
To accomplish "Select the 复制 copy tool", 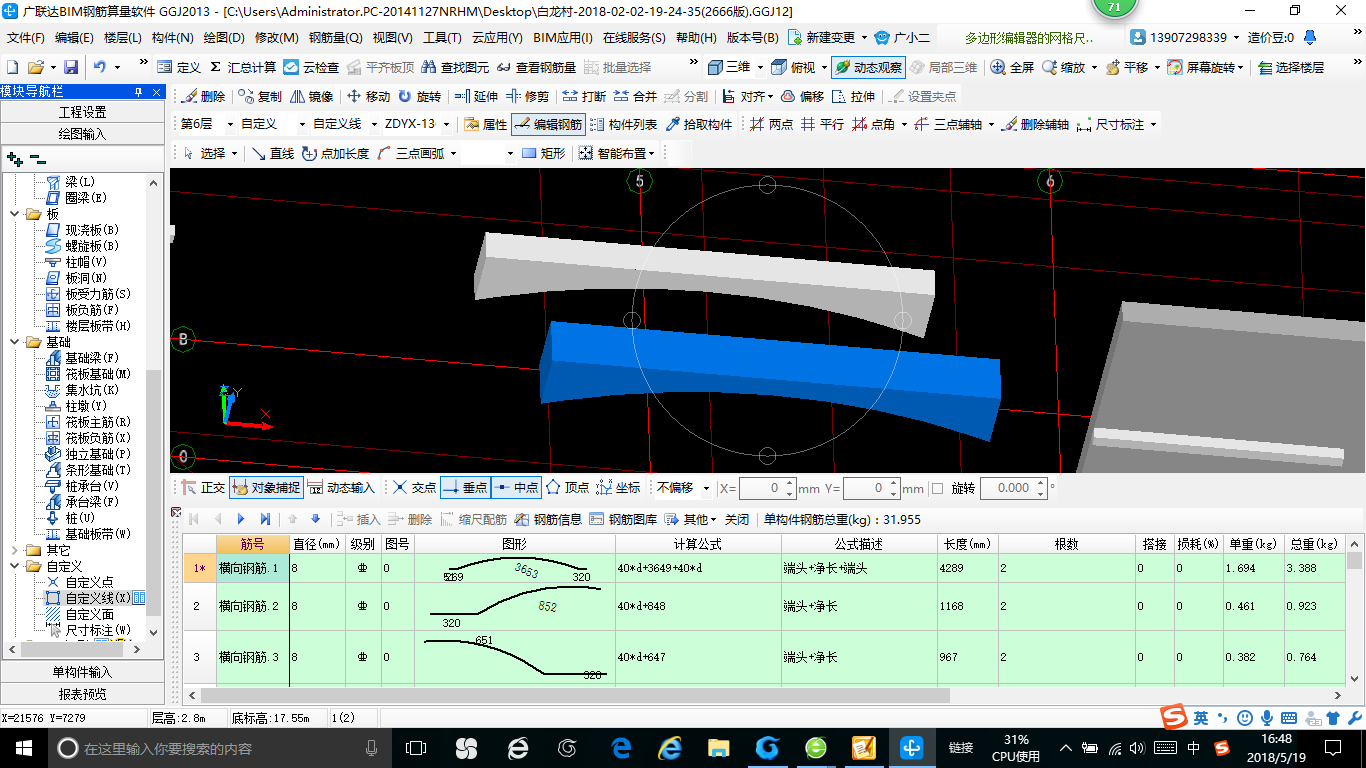I will coord(260,97).
